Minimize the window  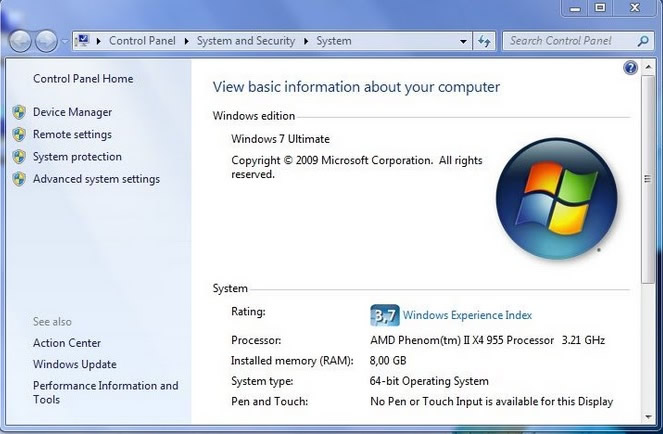pyautogui.click(x=575, y=8)
